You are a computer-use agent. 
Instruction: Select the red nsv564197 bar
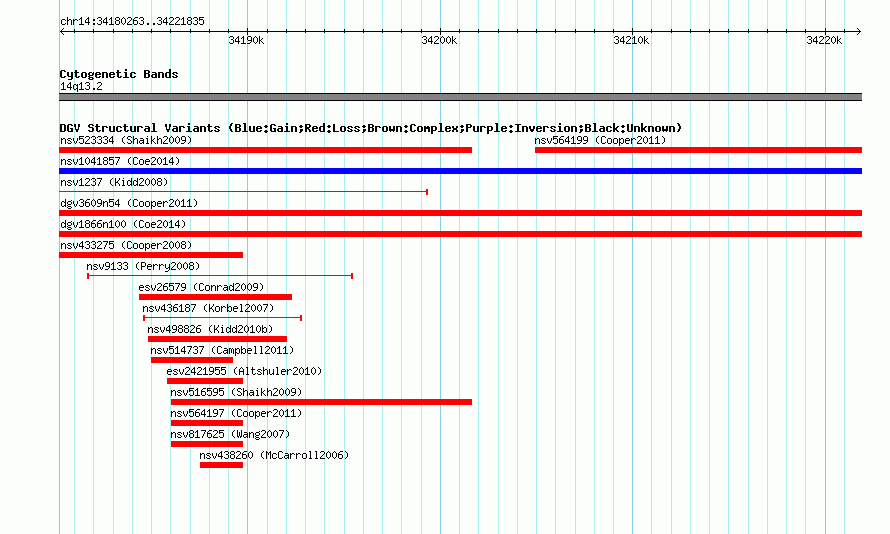207,423
